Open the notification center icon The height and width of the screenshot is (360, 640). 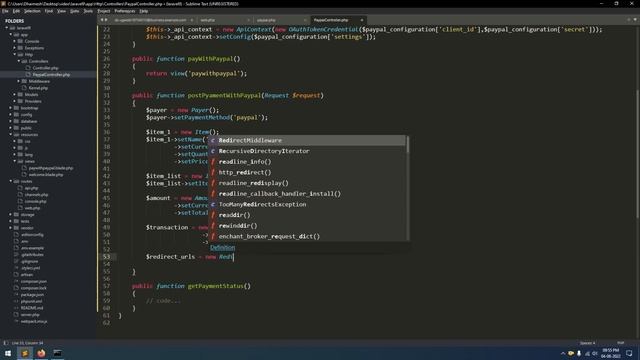pyautogui.click(x=629, y=353)
